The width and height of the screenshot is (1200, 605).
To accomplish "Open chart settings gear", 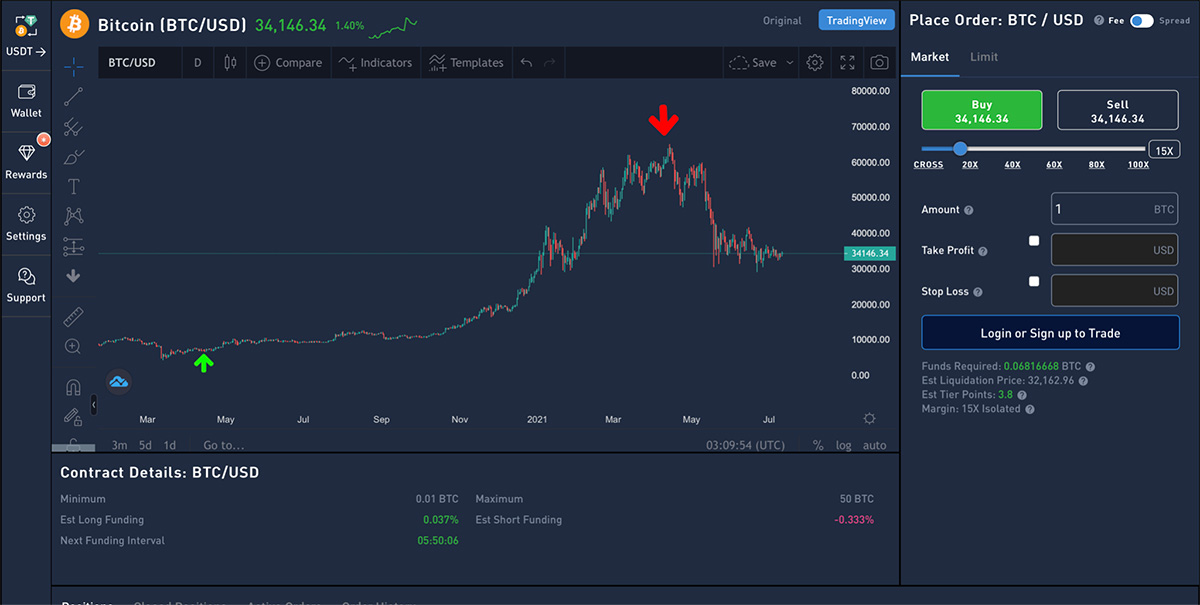I will pos(815,62).
